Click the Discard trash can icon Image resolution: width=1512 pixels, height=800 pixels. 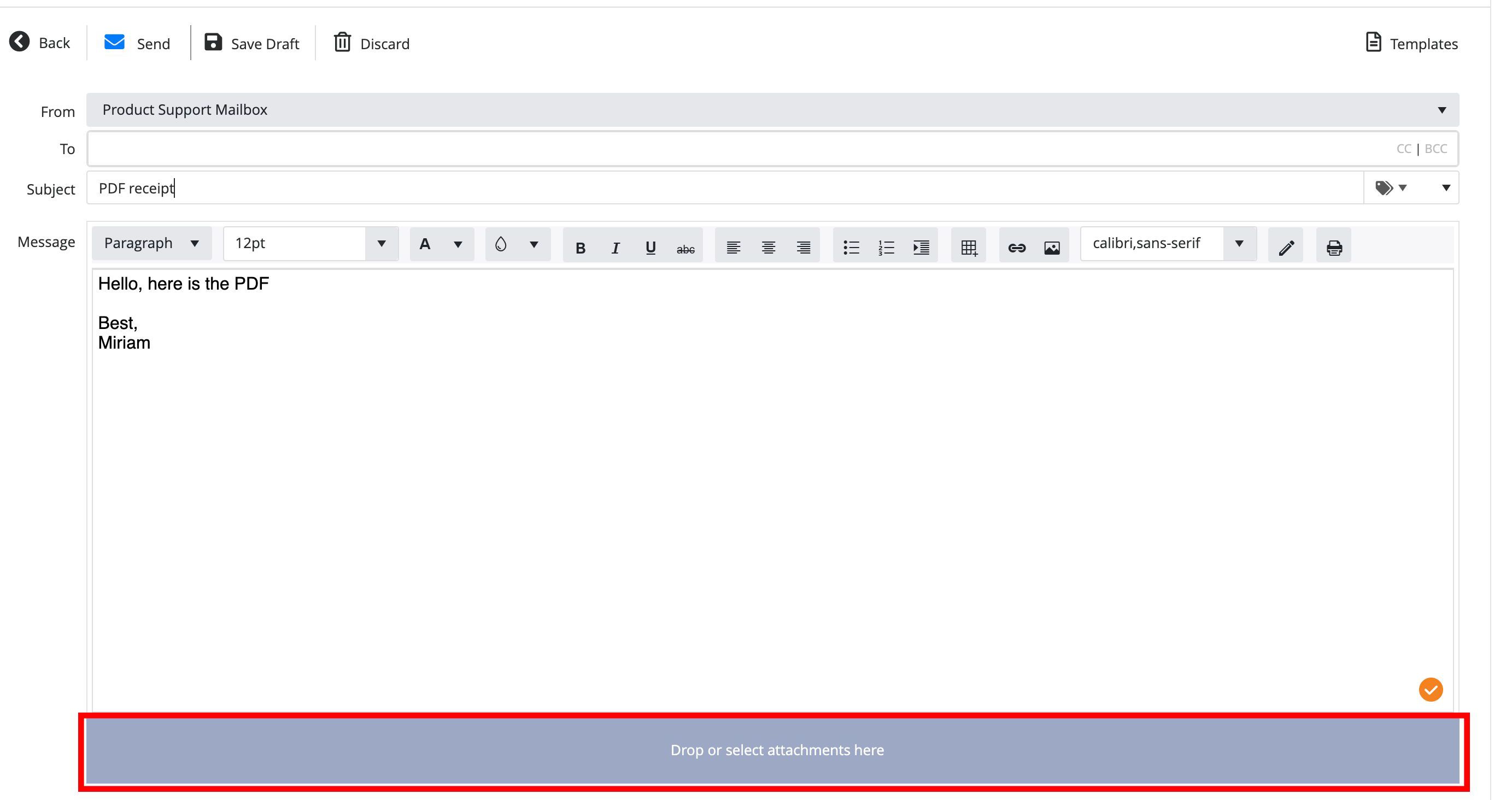pyautogui.click(x=342, y=42)
